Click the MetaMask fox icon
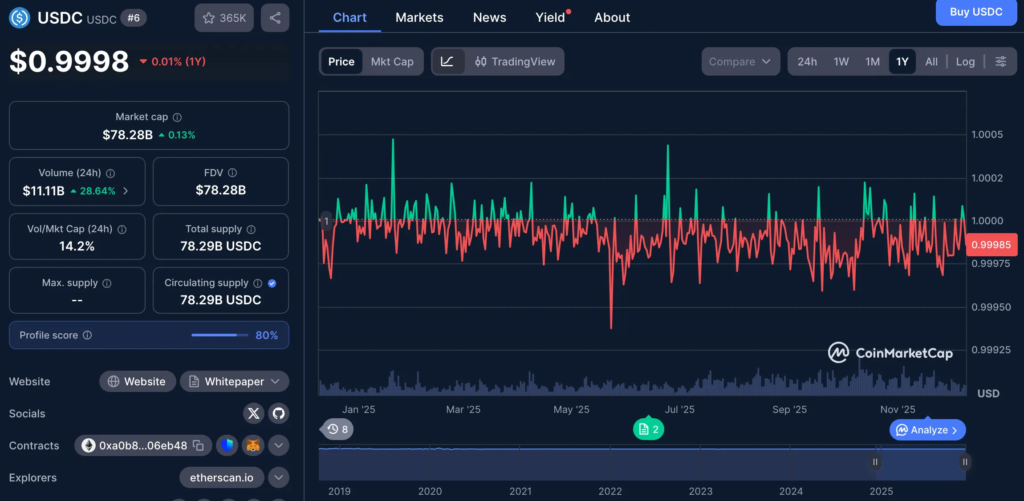 point(253,445)
